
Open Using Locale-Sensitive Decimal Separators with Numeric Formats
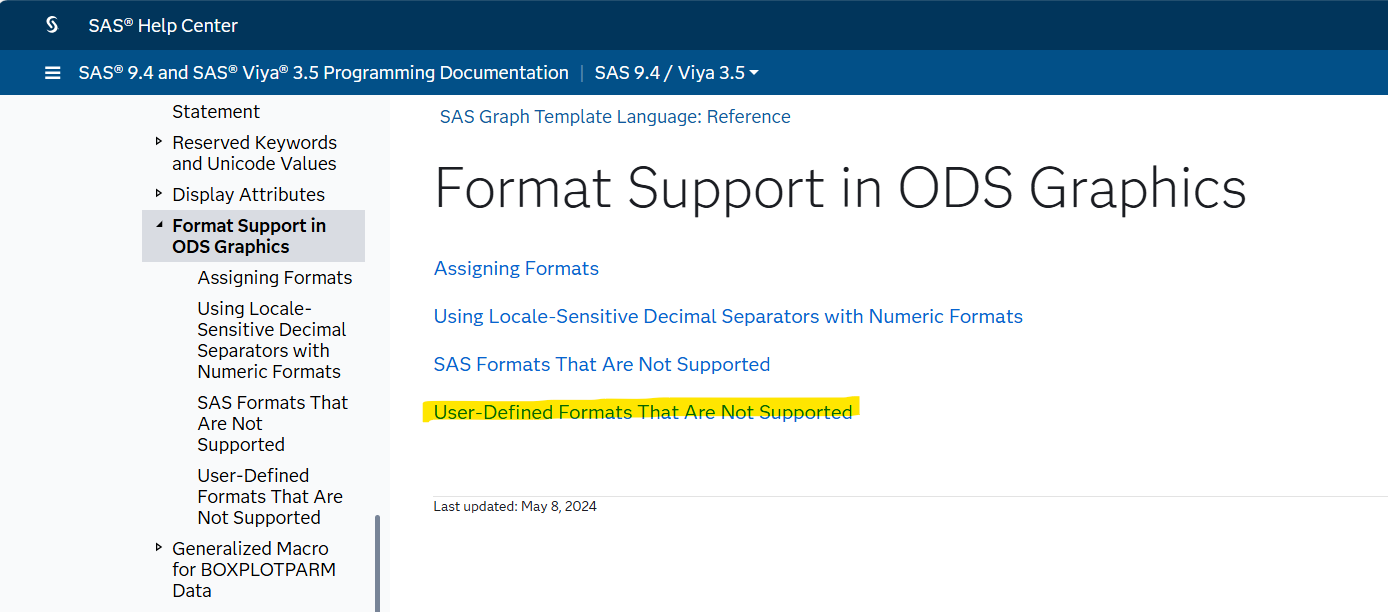(x=728, y=316)
